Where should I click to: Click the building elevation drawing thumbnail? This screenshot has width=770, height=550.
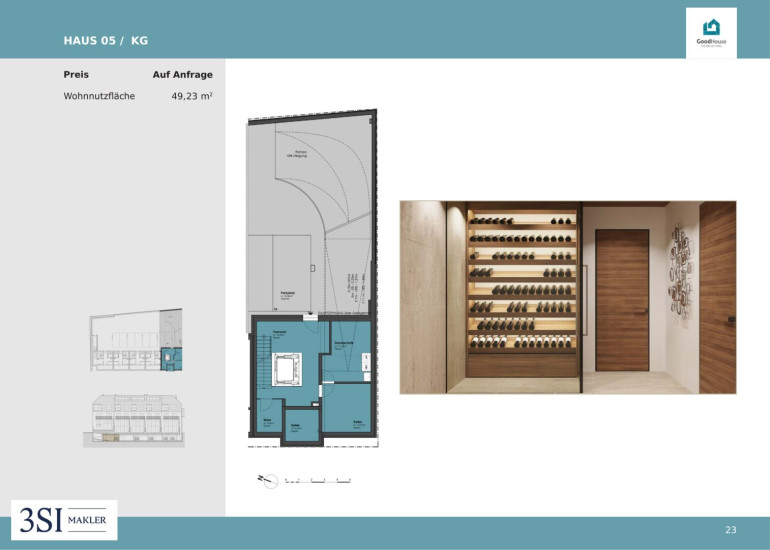point(134,420)
